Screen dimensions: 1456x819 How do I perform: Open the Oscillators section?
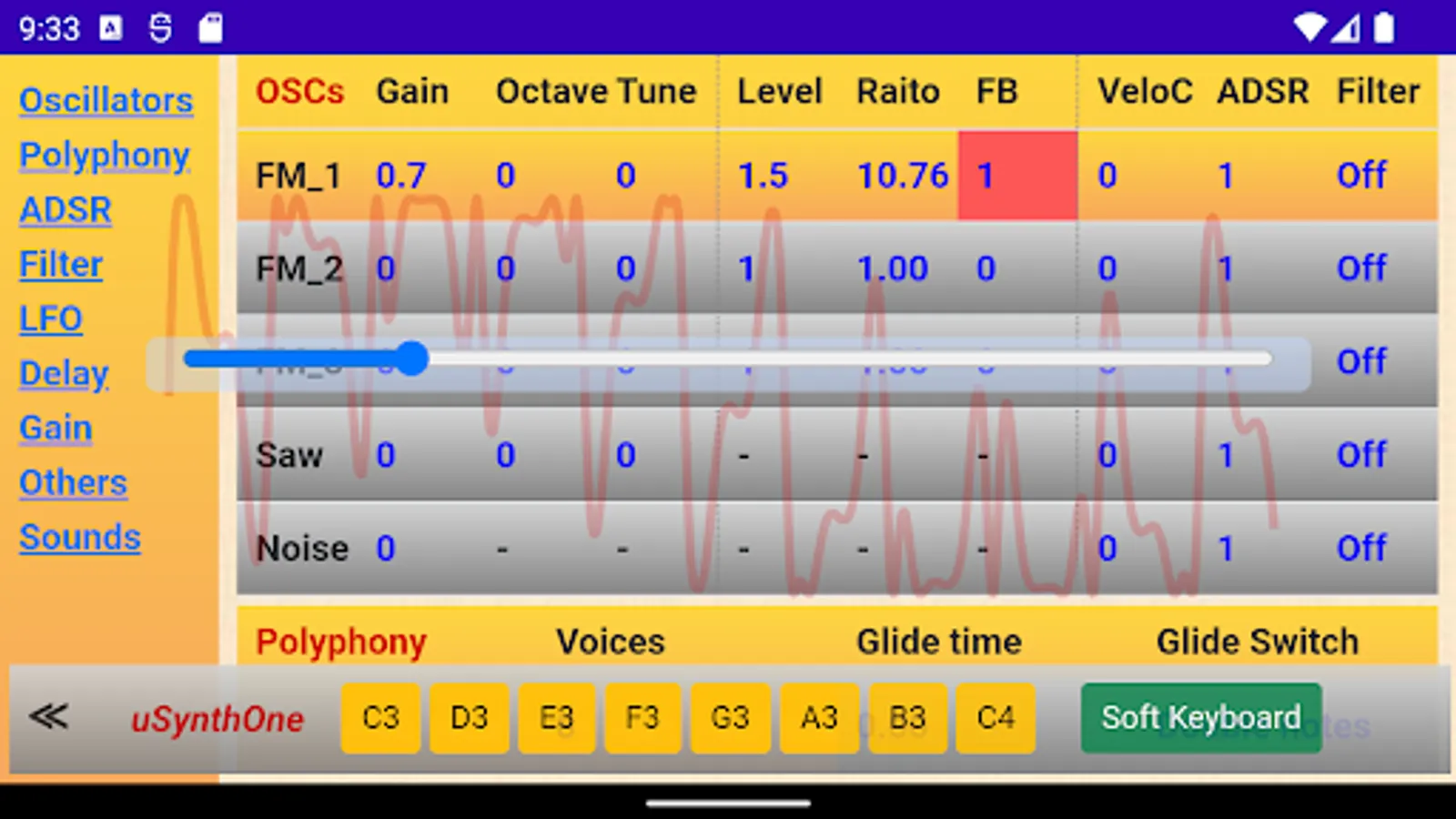tap(106, 100)
